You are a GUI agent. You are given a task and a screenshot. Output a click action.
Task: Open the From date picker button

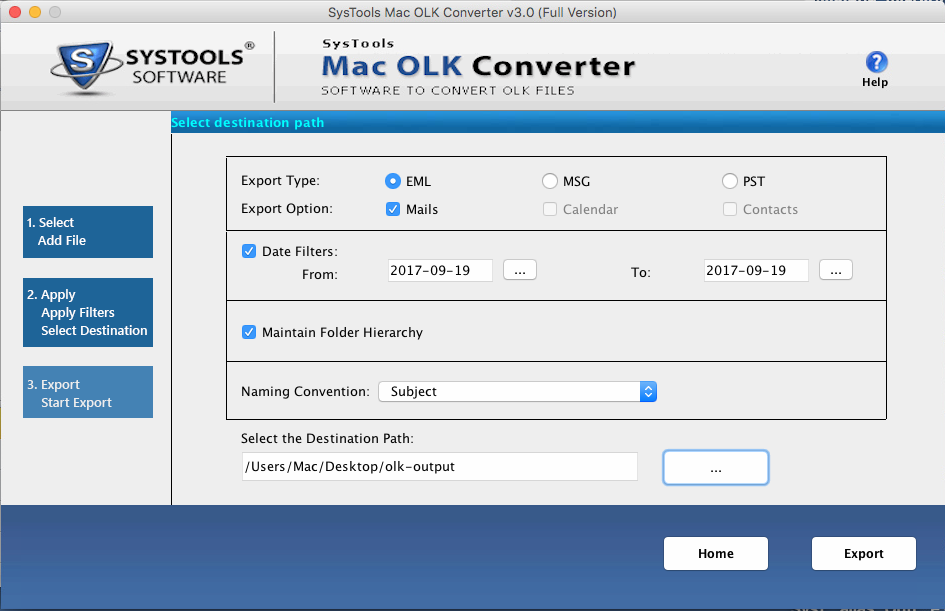click(520, 270)
